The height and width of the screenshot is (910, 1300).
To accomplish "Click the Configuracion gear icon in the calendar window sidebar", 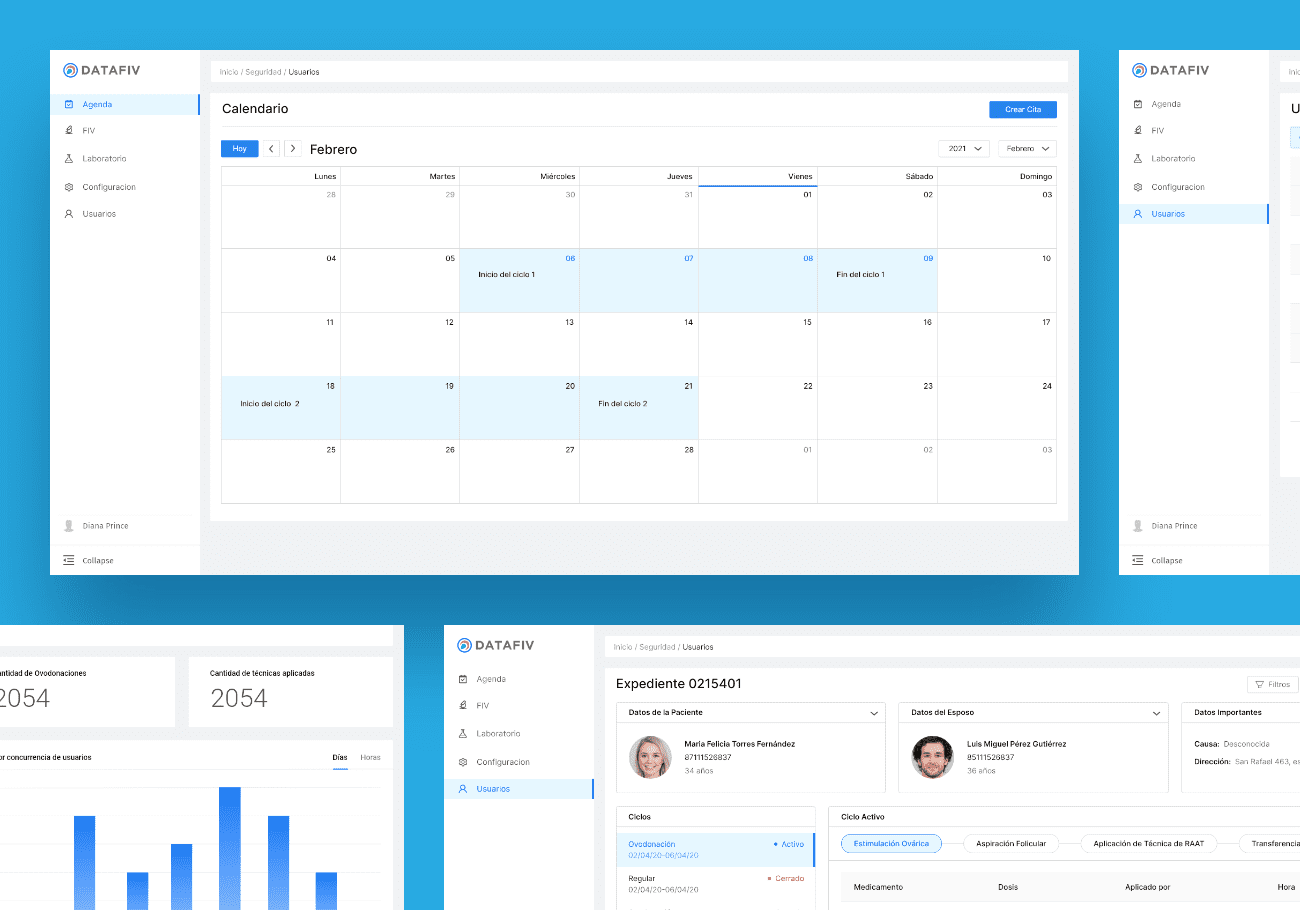I will point(69,187).
